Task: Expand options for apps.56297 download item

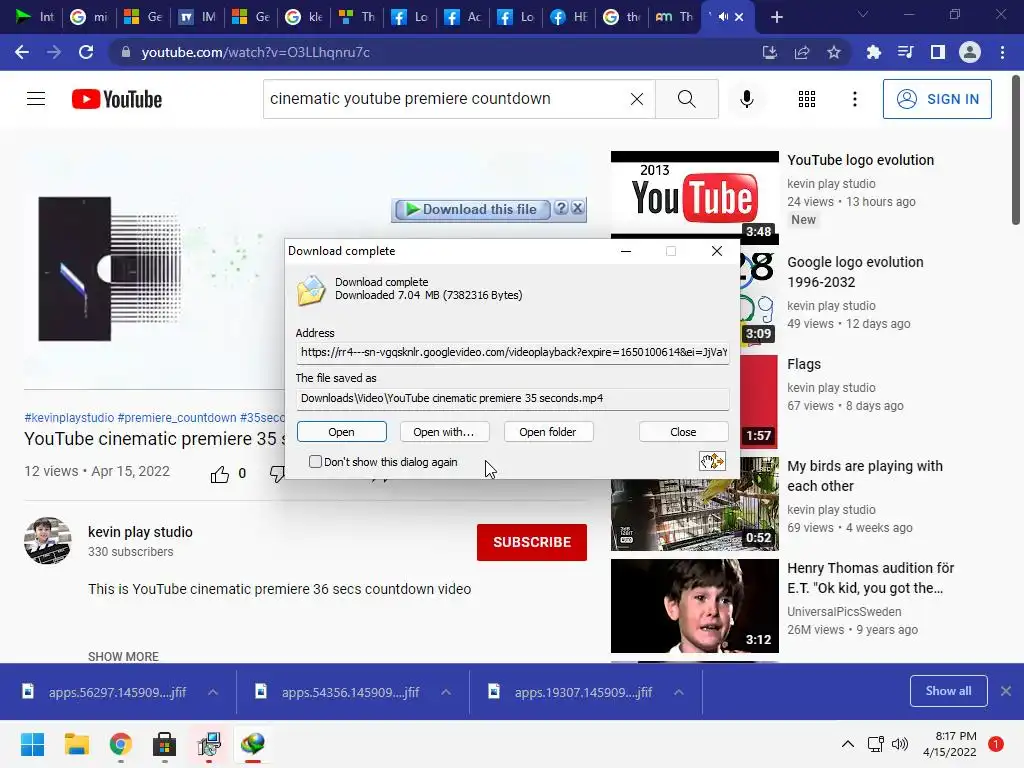Action: coord(213,692)
